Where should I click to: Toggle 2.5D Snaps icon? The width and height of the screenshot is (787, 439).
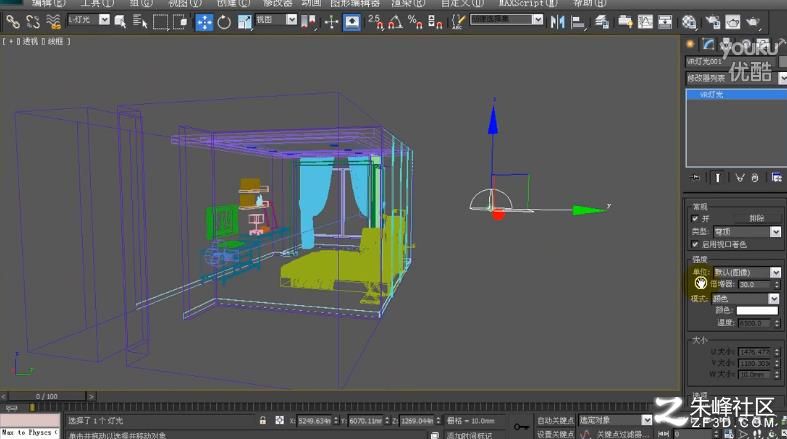tap(375, 22)
